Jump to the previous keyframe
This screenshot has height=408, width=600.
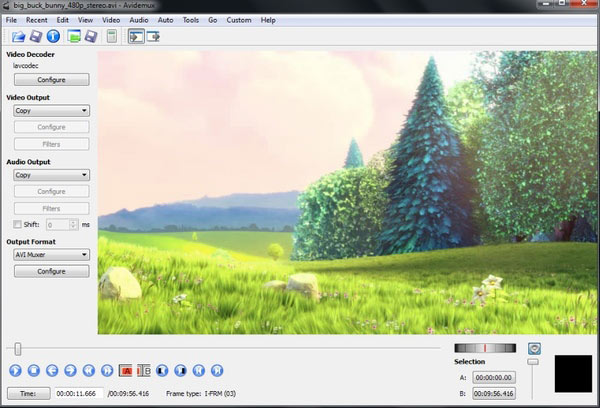click(x=89, y=370)
